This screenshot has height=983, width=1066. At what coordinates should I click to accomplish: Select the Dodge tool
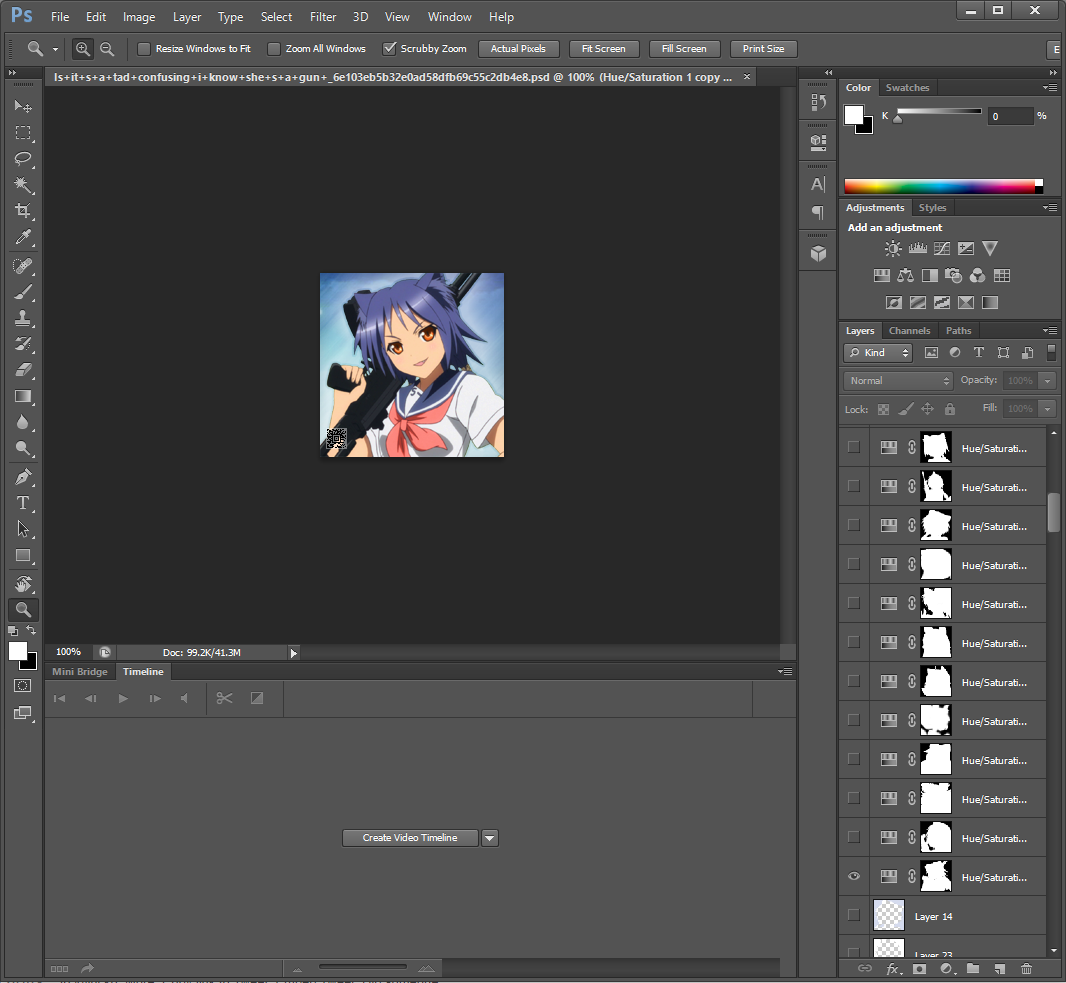click(22, 448)
